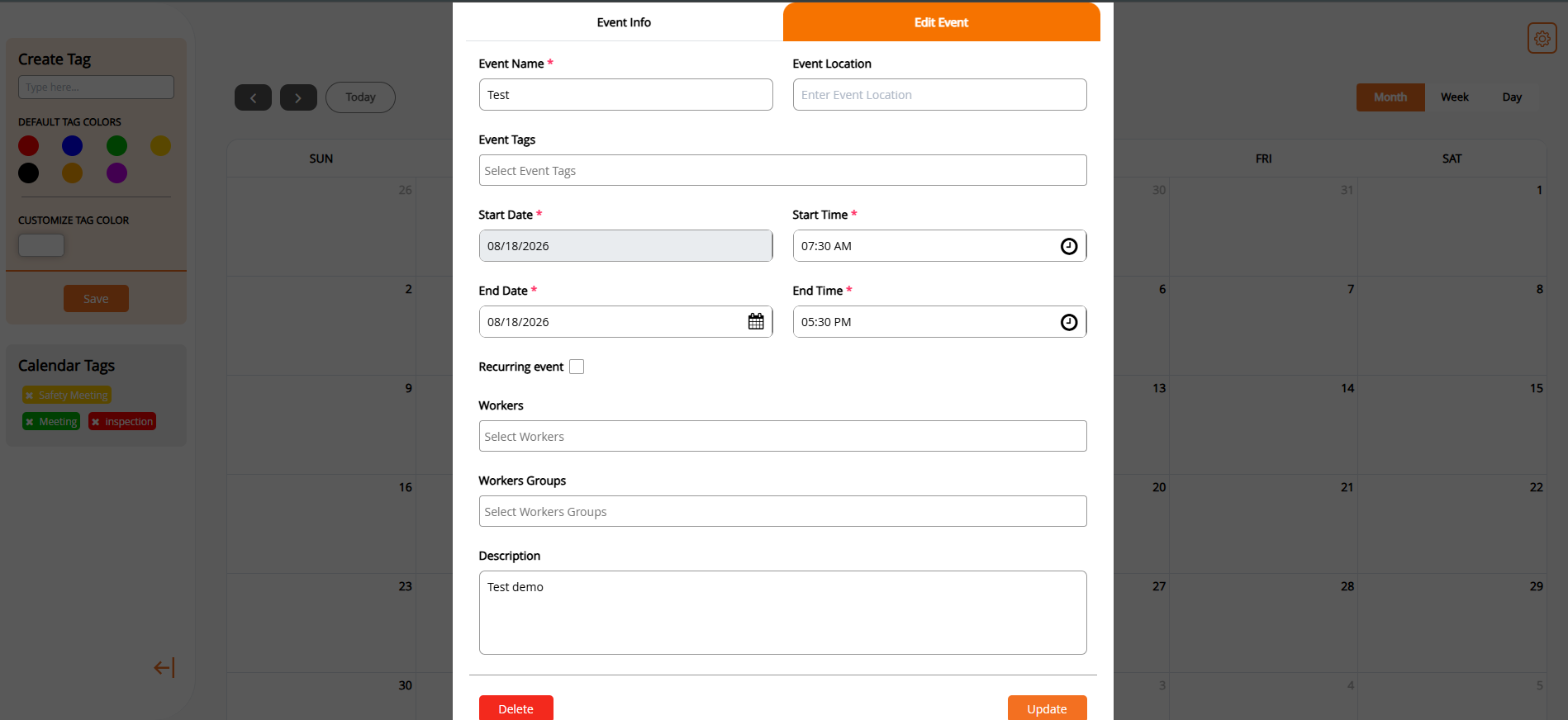Click the Update event button
The height and width of the screenshot is (720, 1568).
(1047, 708)
